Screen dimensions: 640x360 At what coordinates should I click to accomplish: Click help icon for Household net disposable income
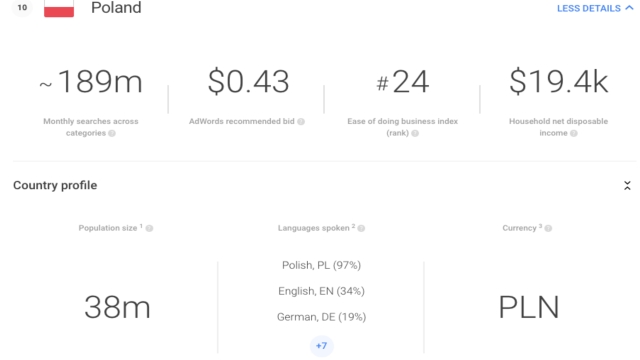coord(573,133)
